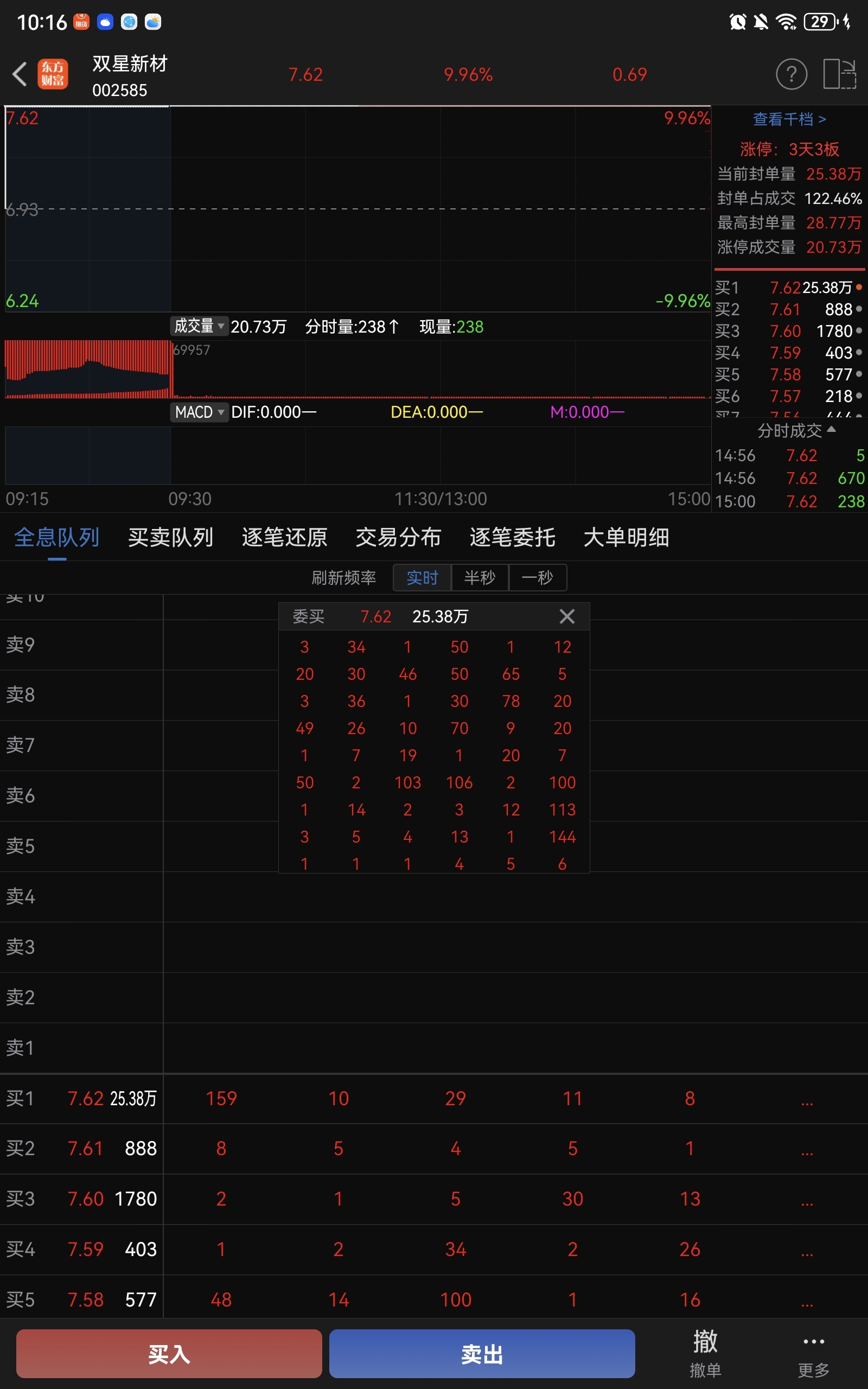This screenshot has width=868, height=1389.
Task: Tap 最高封单量 28.77万 value
Action: click(834, 222)
